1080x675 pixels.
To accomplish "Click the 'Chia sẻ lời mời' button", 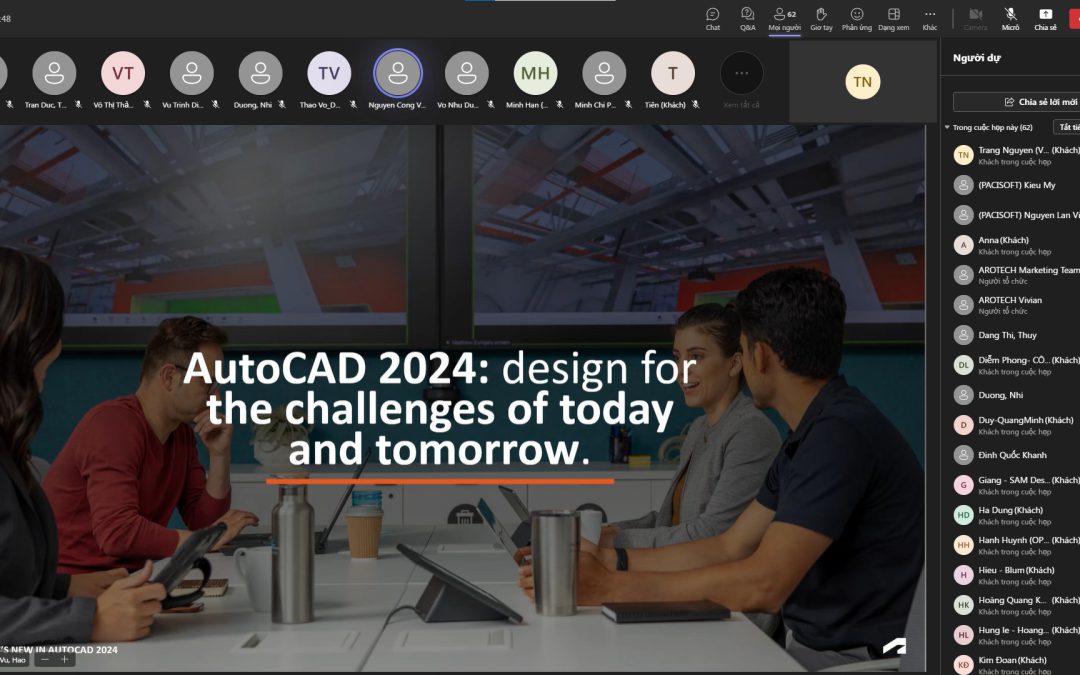I will (1018, 102).
